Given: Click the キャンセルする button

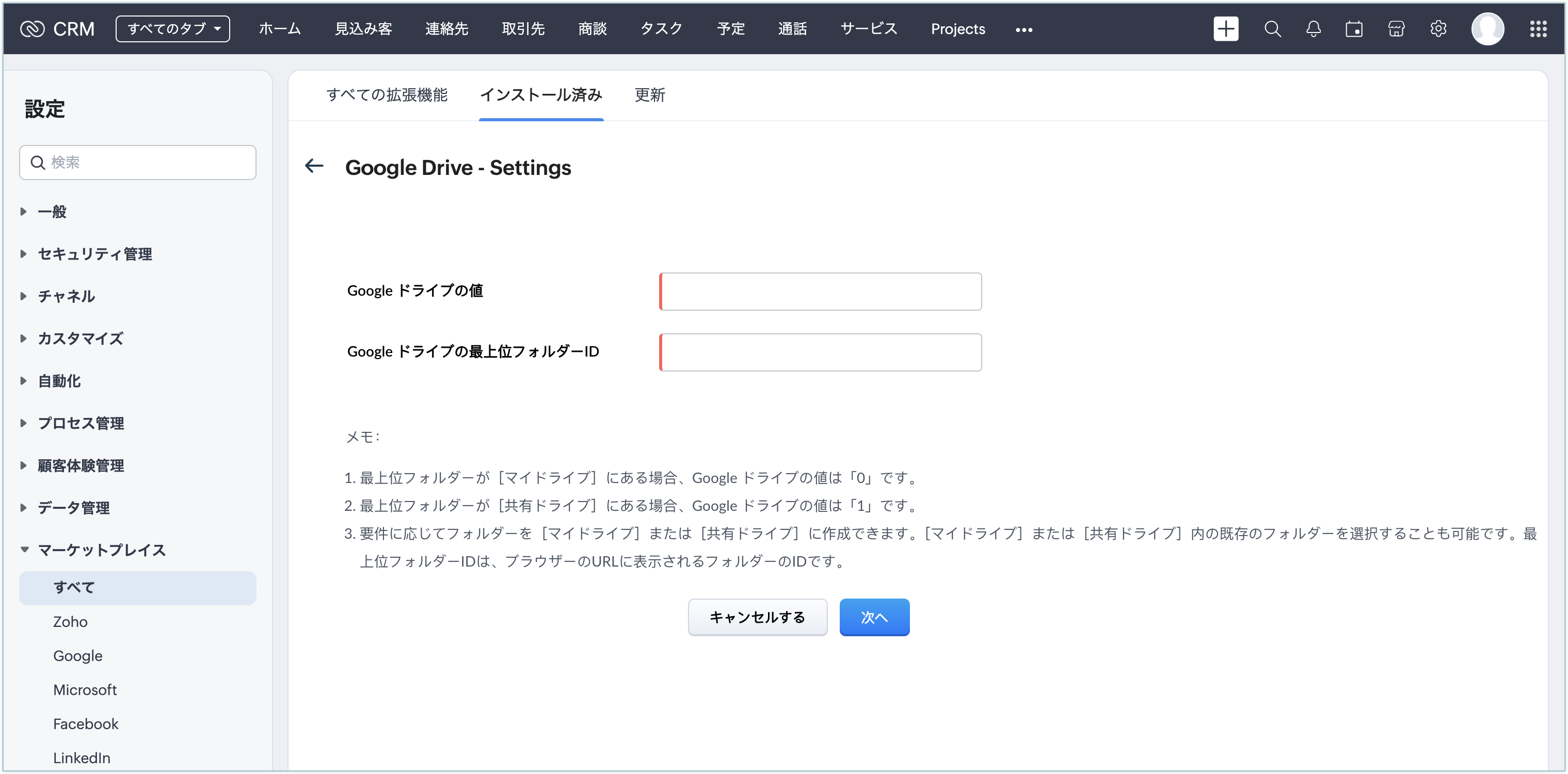Looking at the screenshot, I should [757, 617].
